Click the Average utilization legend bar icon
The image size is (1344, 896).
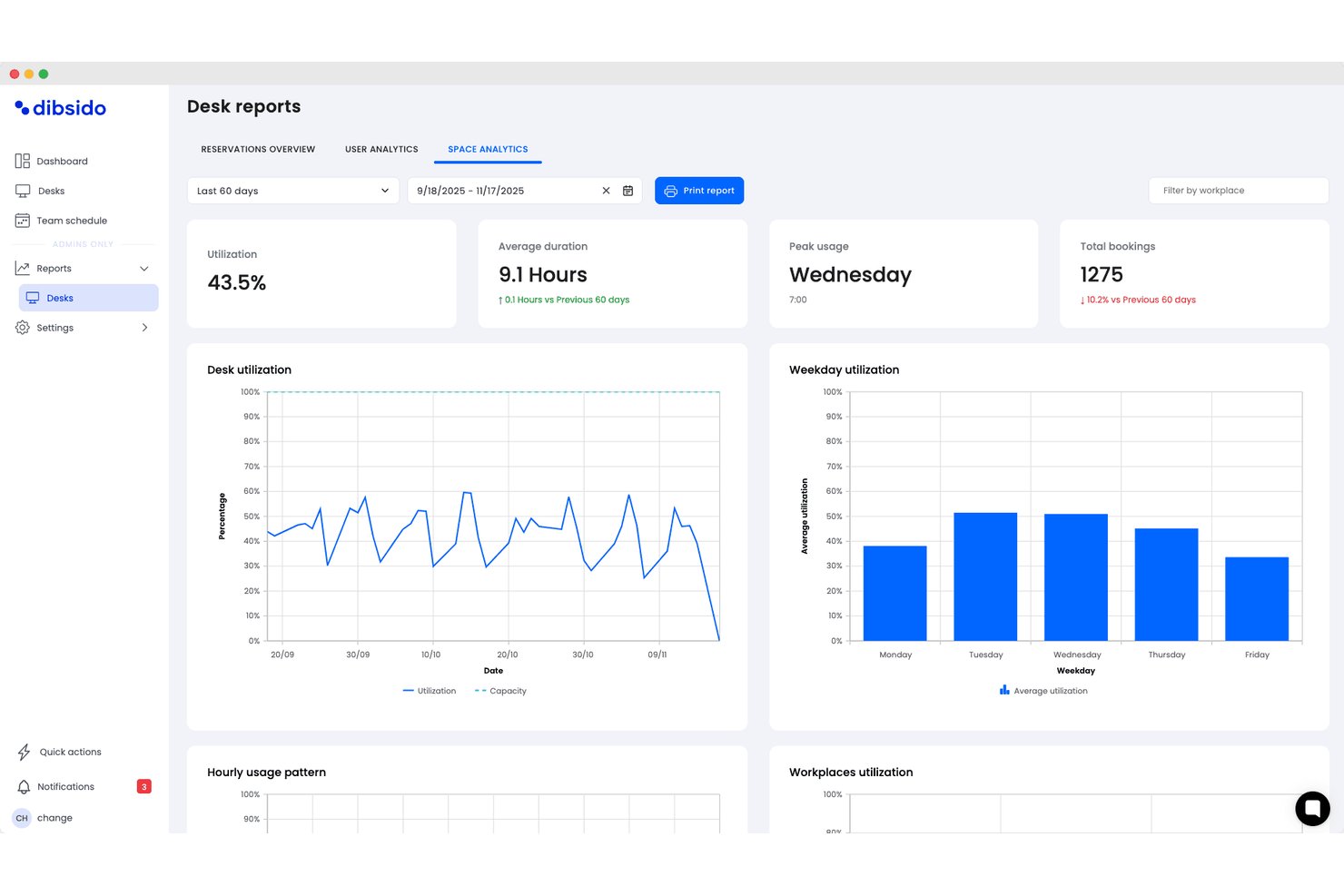click(x=1004, y=691)
